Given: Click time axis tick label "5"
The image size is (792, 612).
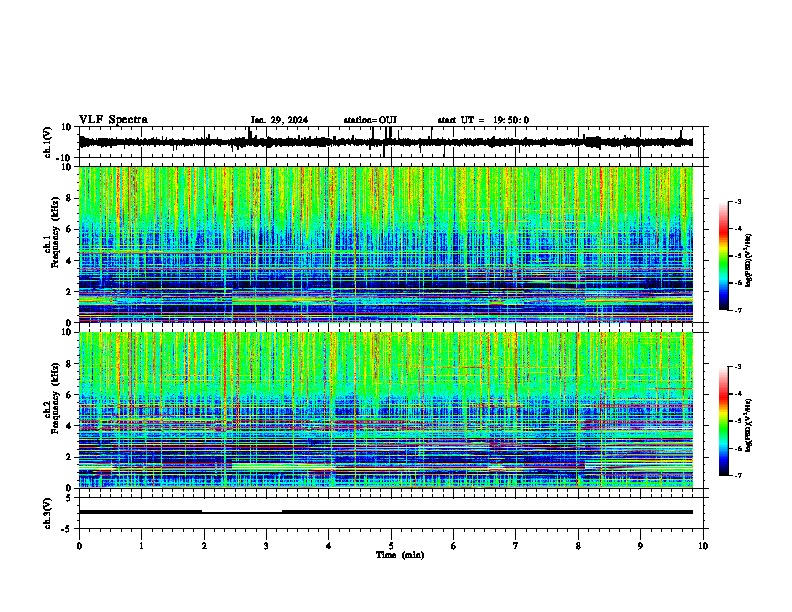Looking at the screenshot, I should pyautogui.click(x=391, y=546).
